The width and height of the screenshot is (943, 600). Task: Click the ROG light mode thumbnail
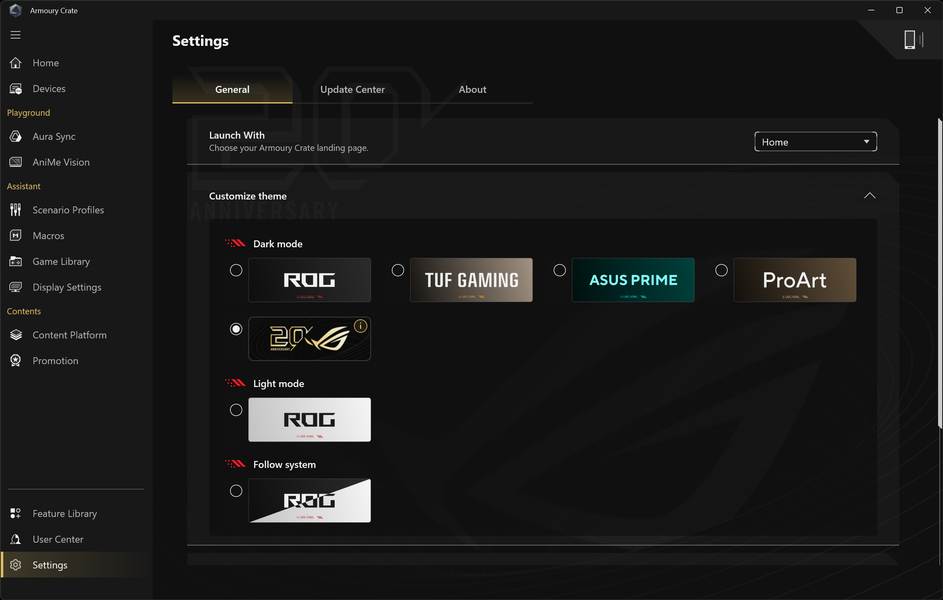pyautogui.click(x=310, y=420)
